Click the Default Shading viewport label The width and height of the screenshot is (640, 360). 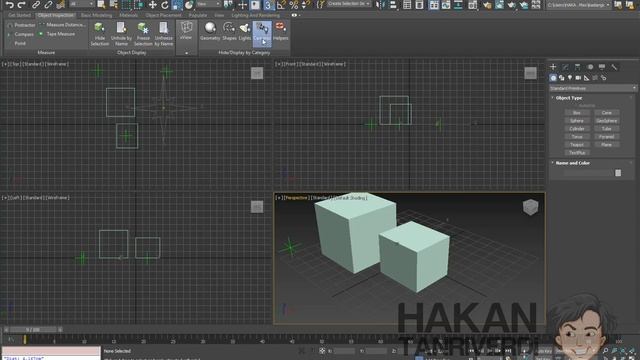(351, 198)
